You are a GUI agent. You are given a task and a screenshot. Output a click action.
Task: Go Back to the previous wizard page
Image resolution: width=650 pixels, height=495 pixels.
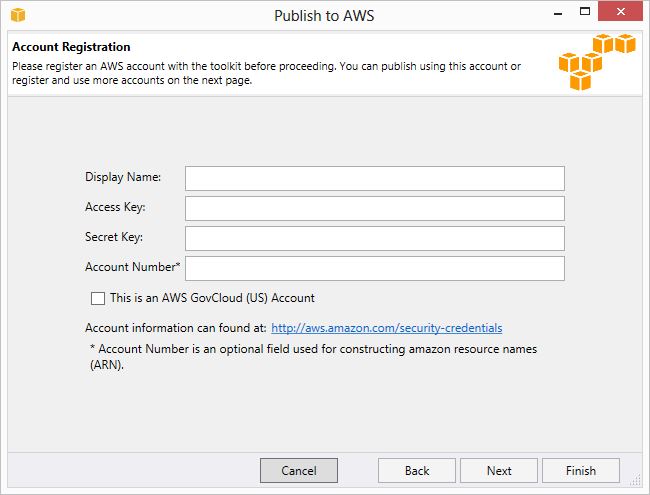(x=417, y=471)
